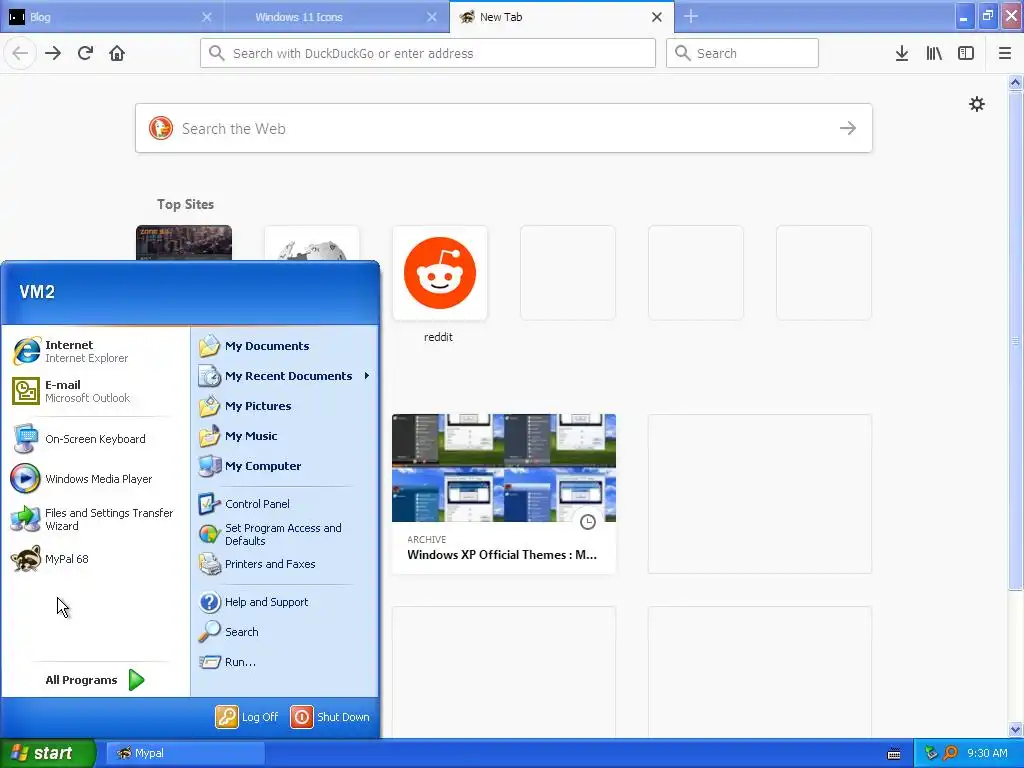Select Mypal taskbar button
The height and width of the screenshot is (768, 1024).
point(185,753)
